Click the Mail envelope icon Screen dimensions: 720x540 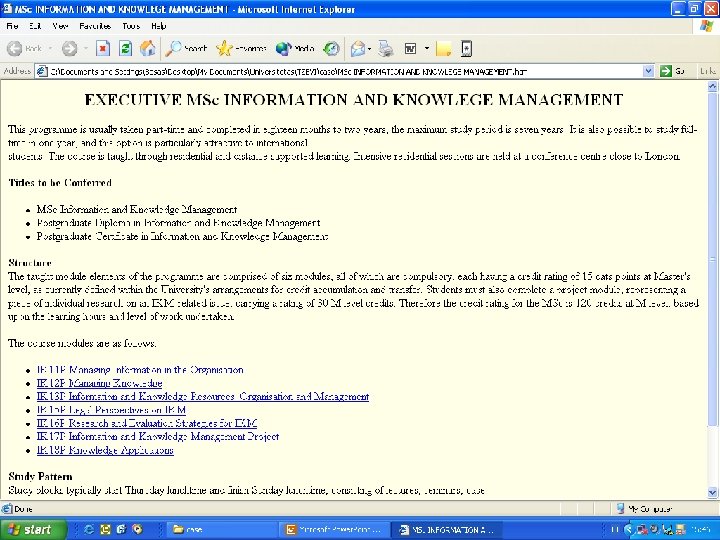[357, 48]
